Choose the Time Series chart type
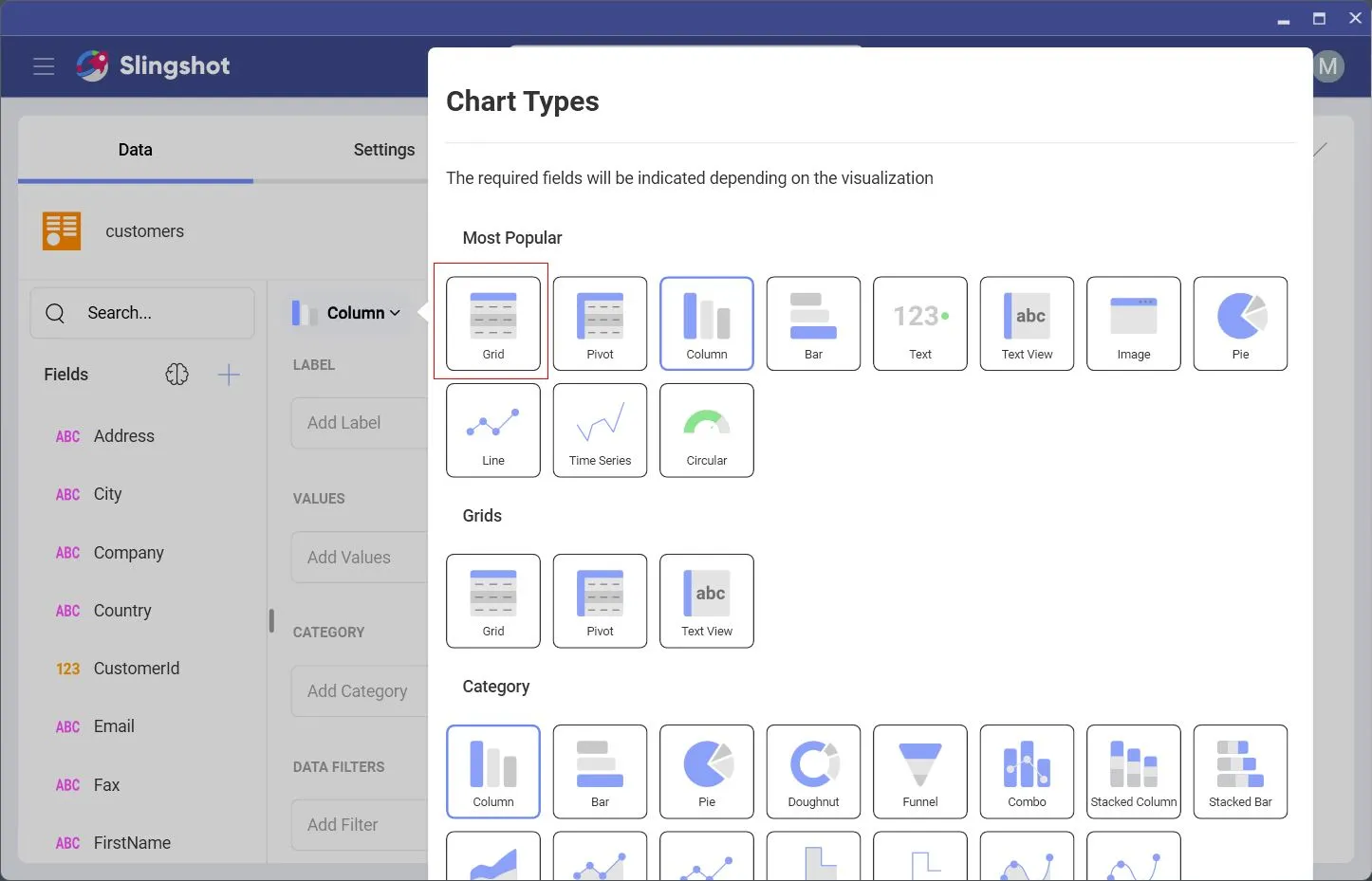Image resolution: width=1372 pixels, height=881 pixels. (600, 430)
